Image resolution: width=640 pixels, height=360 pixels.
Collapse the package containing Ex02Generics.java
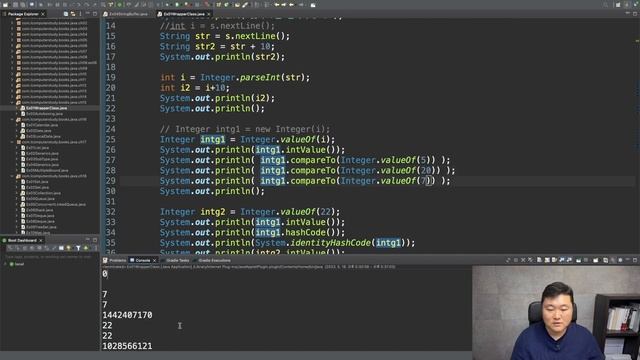13,142
